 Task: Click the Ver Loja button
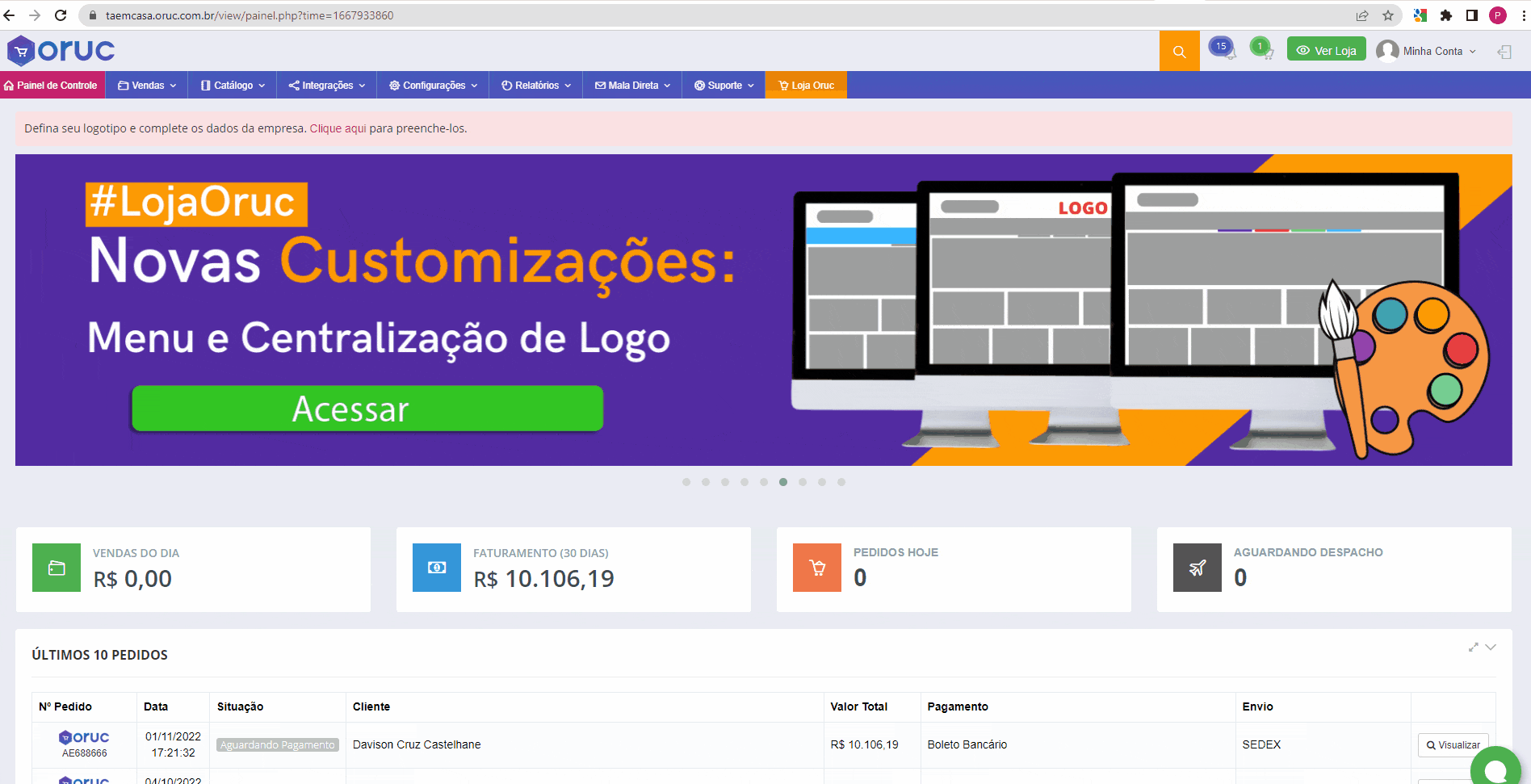pyautogui.click(x=1327, y=49)
